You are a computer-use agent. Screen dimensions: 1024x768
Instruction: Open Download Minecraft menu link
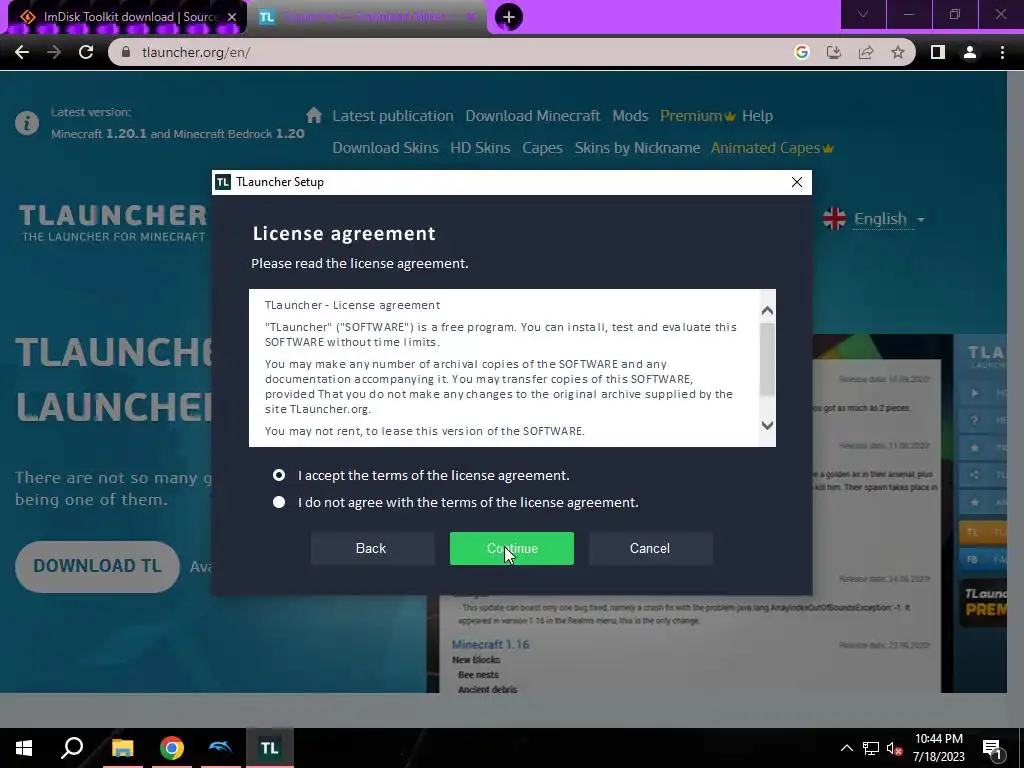click(532, 116)
